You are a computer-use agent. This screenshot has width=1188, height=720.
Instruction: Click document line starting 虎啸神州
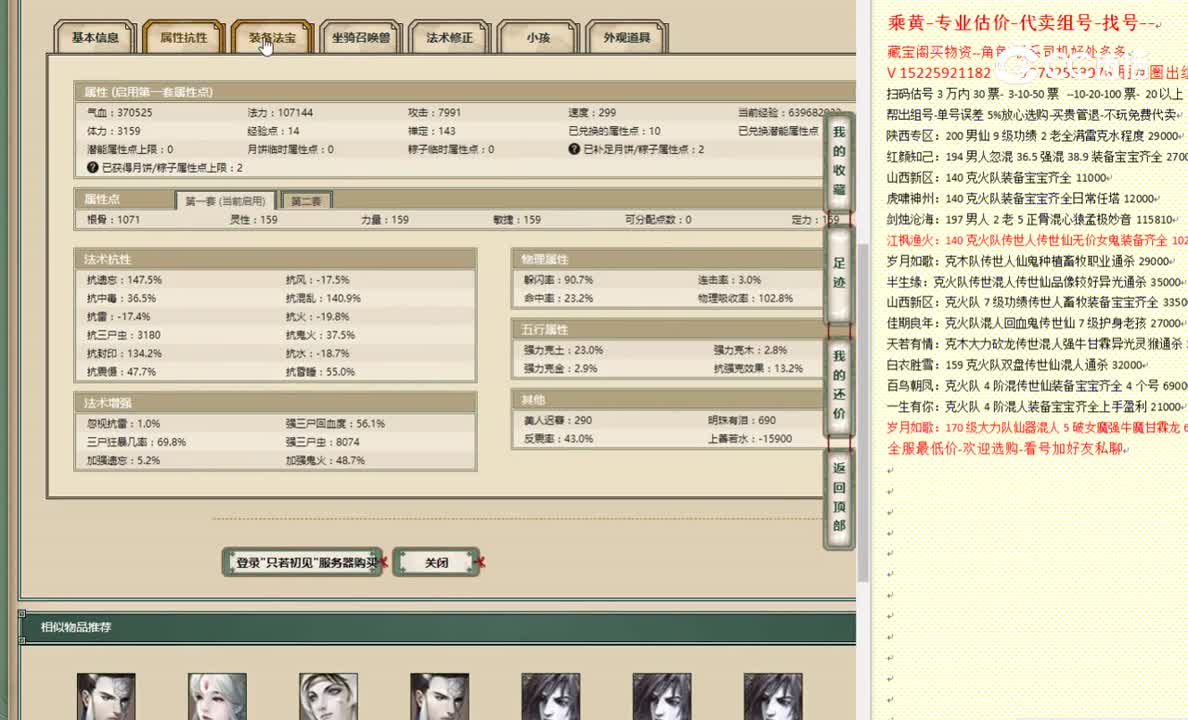click(x=1023, y=199)
